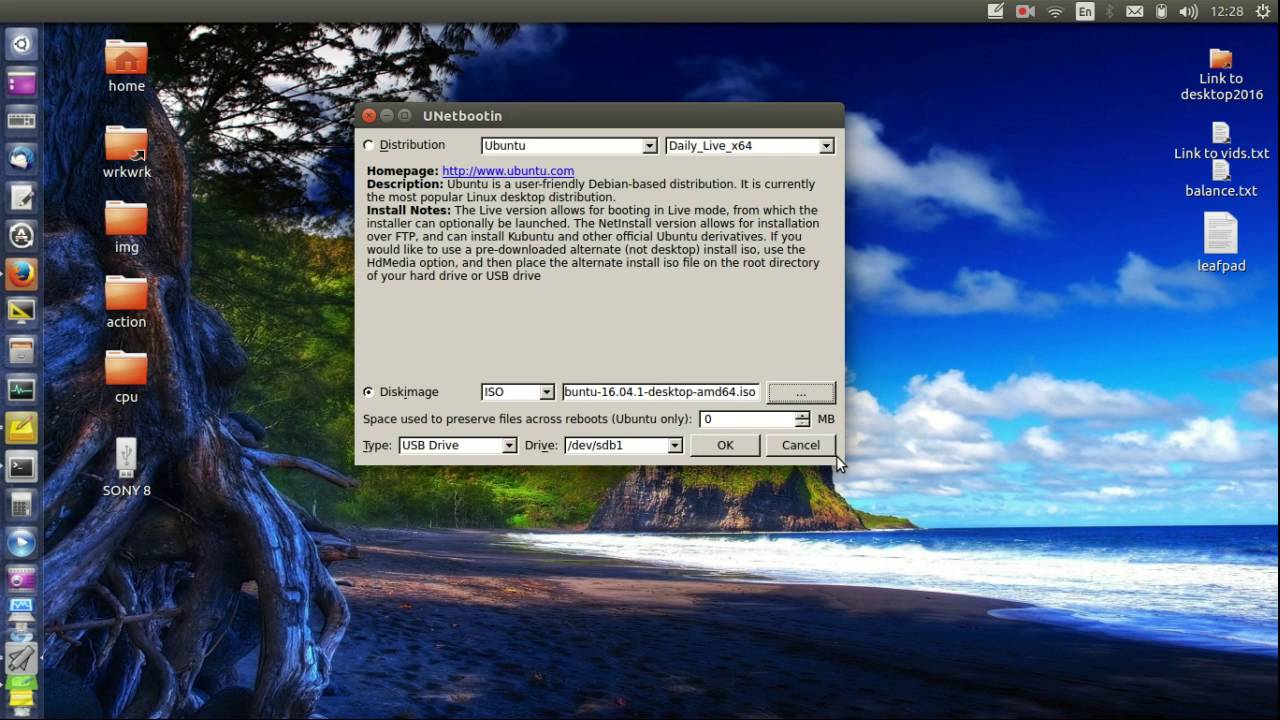This screenshot has height=720, width=1280.
Task: Open the system power gear menu
Action: coord(1263,12)
